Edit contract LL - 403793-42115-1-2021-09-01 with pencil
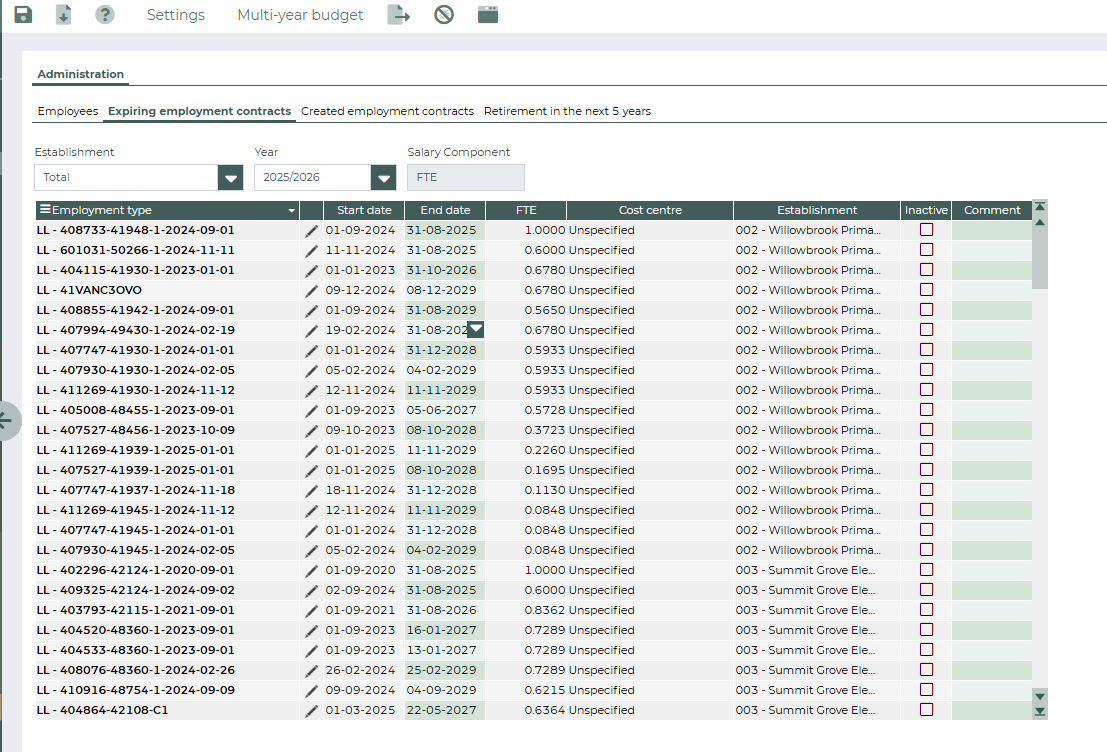Screen dimensions: 1107x752 311,611
